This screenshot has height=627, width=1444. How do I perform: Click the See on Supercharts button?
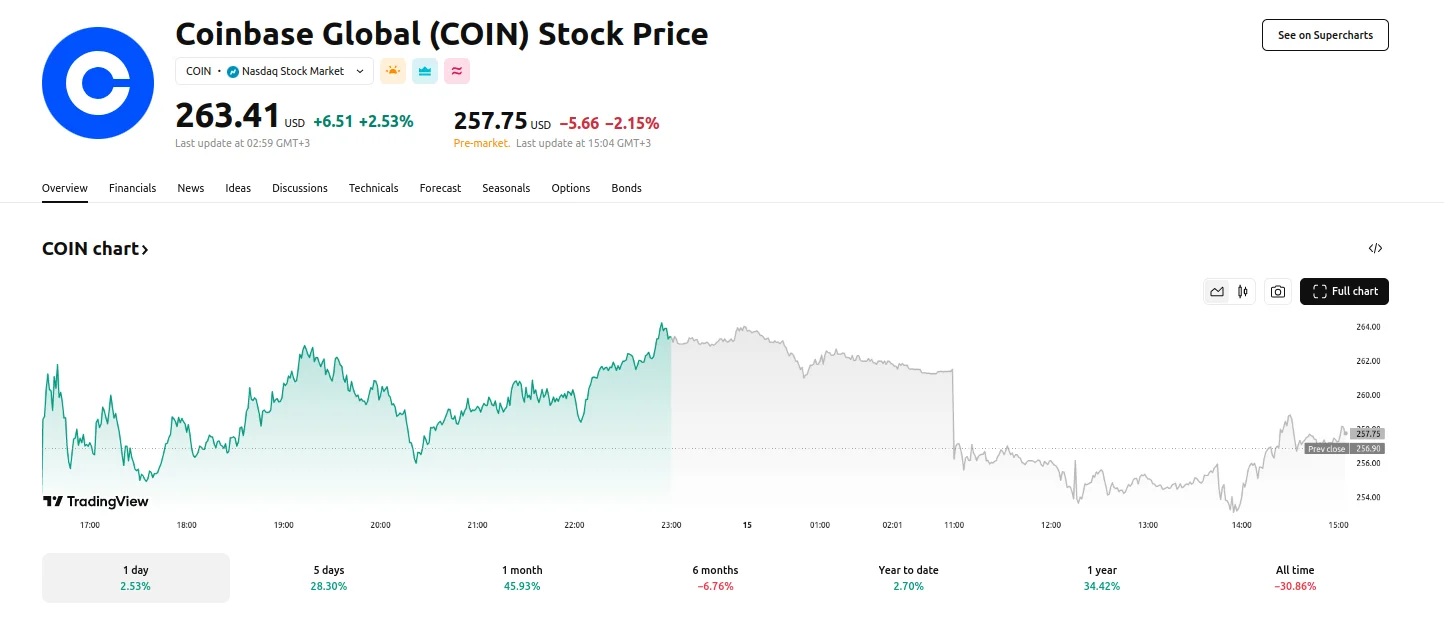(1324, 35)
